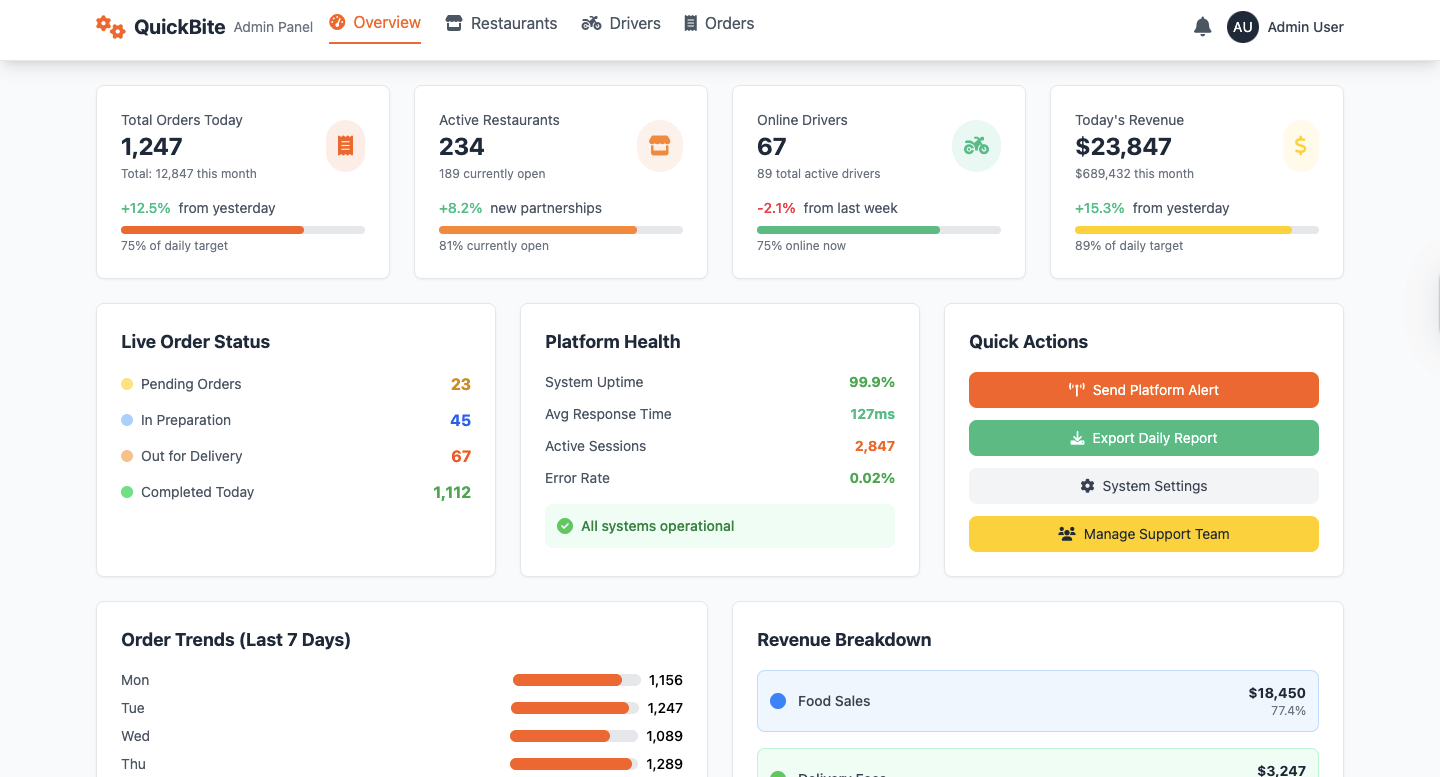Click the receipt icon in Total Orders card

coord(346,146)
